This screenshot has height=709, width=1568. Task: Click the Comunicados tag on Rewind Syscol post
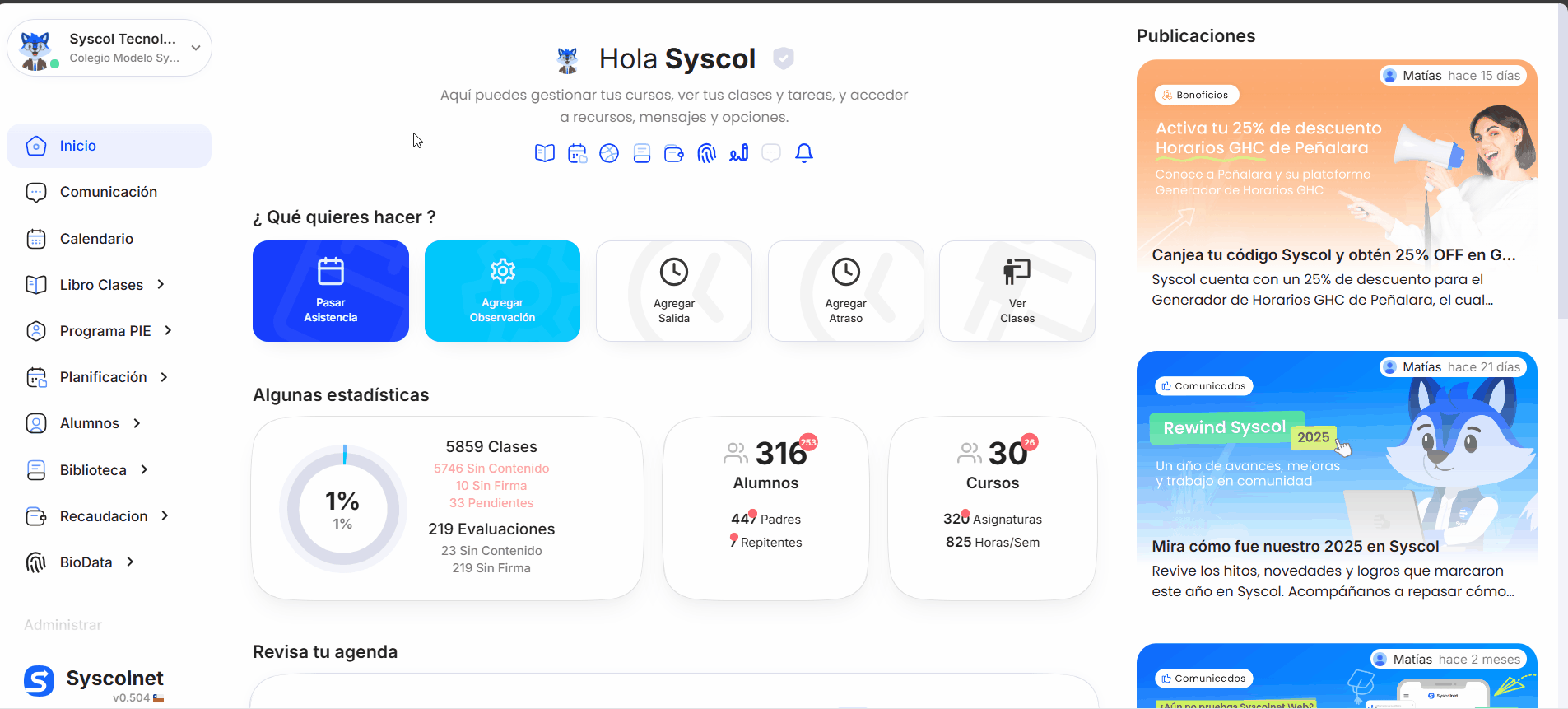[x=1203, y=386]
